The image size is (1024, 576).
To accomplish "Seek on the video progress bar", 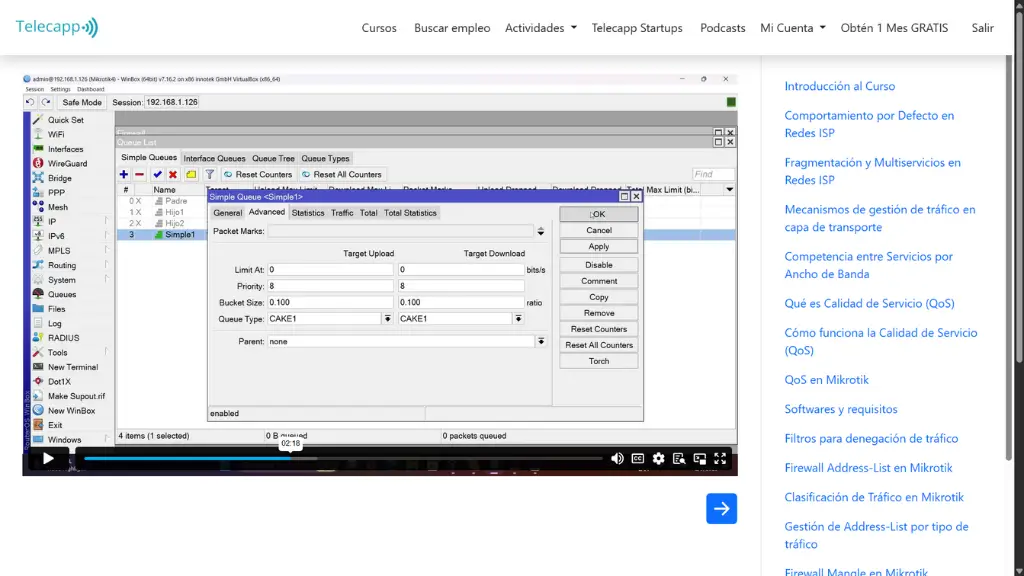I will point(340,459).
